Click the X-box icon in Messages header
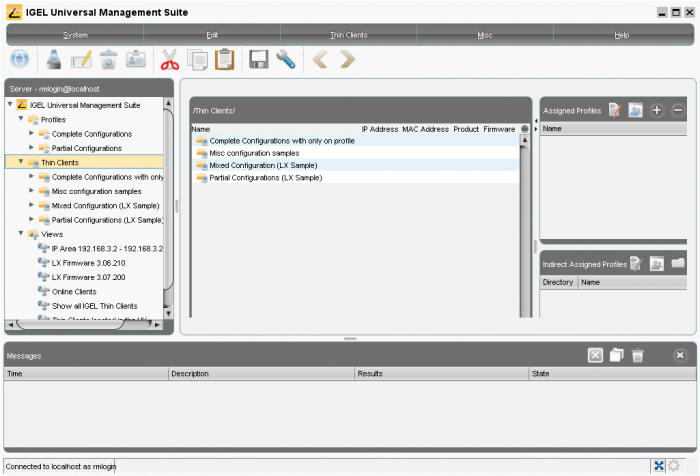This screenshot has width=700, height=476. (595, 355)
